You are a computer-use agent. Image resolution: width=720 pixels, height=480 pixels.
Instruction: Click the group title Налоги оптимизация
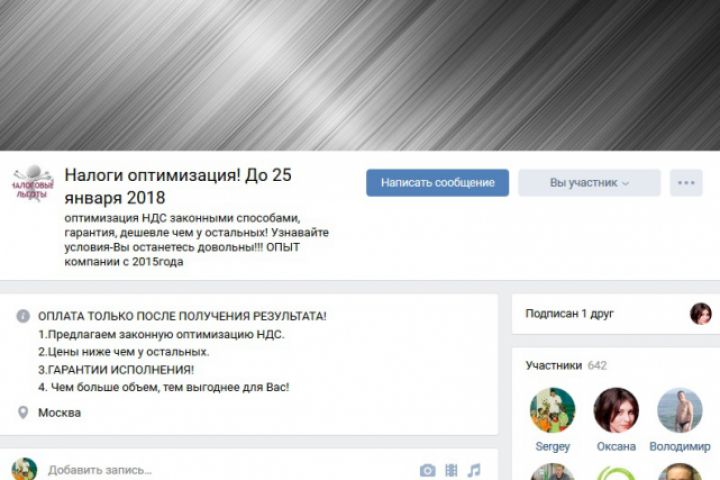[x=178, y=186]
